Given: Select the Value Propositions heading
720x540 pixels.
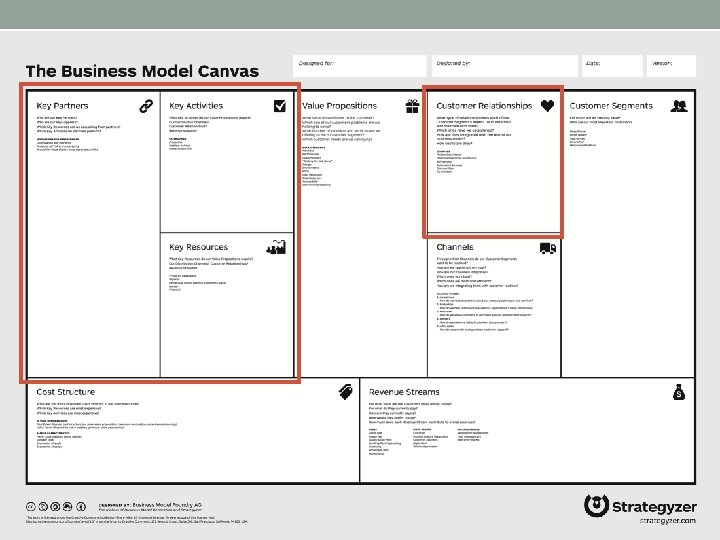Looking at the screenshot, I should tap(339, 106).
